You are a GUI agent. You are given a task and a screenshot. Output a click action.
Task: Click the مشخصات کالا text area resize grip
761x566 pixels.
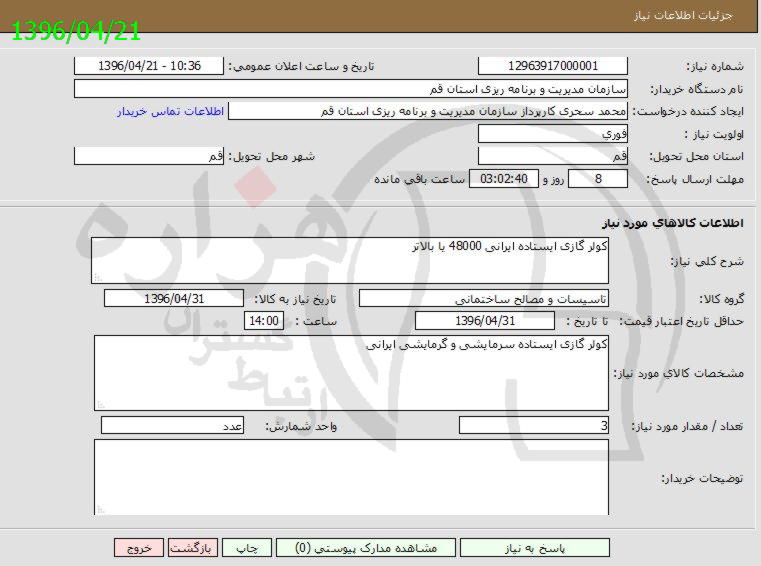[x=101, y=404]
